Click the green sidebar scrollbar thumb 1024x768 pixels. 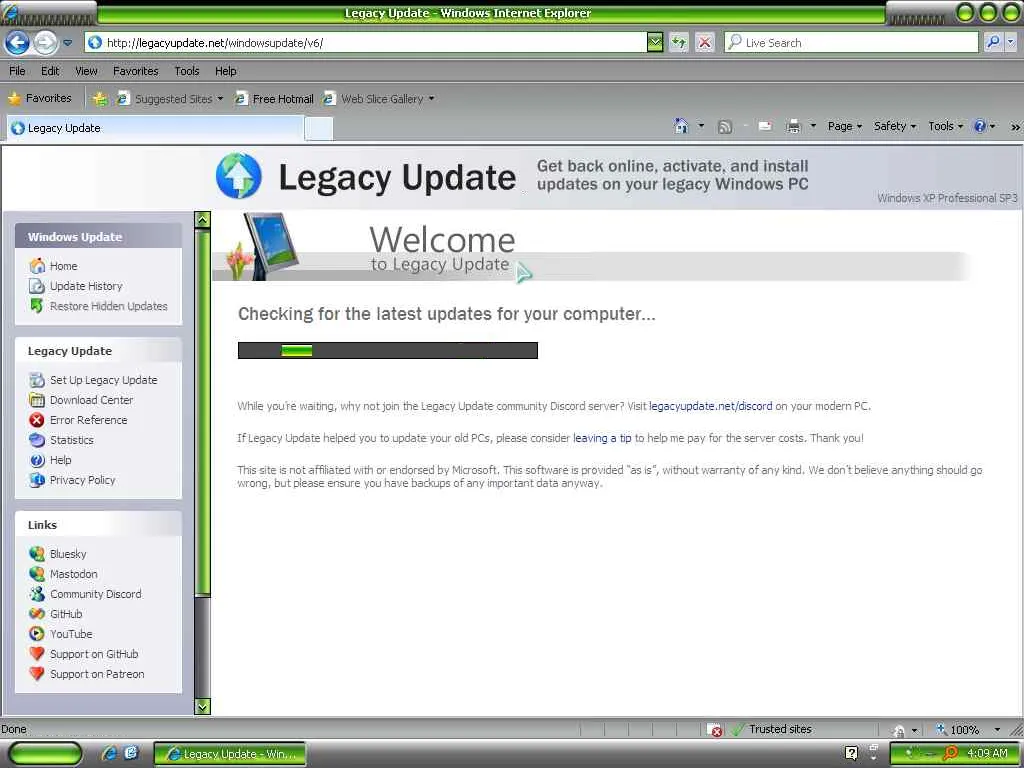tap(202, 412)
